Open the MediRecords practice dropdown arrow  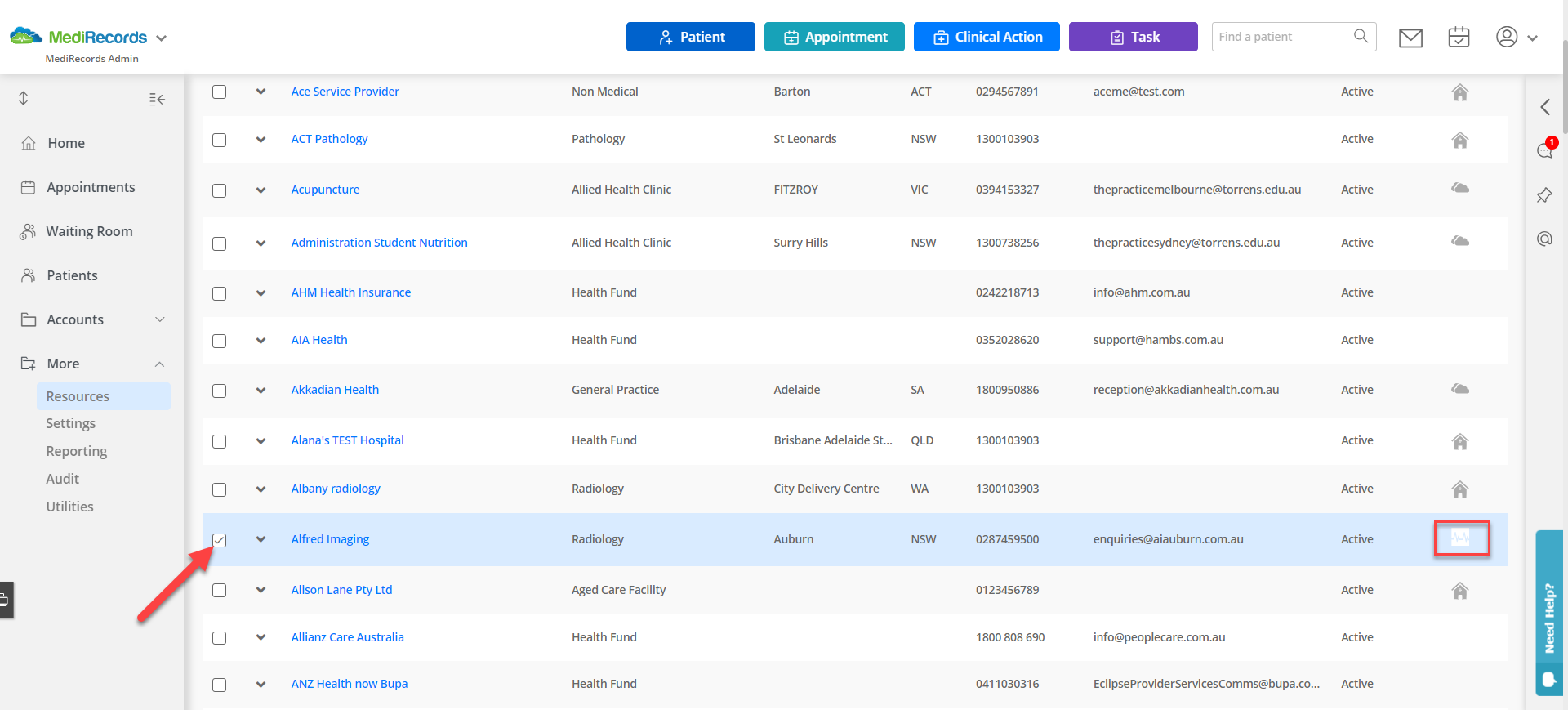point(161,38)
